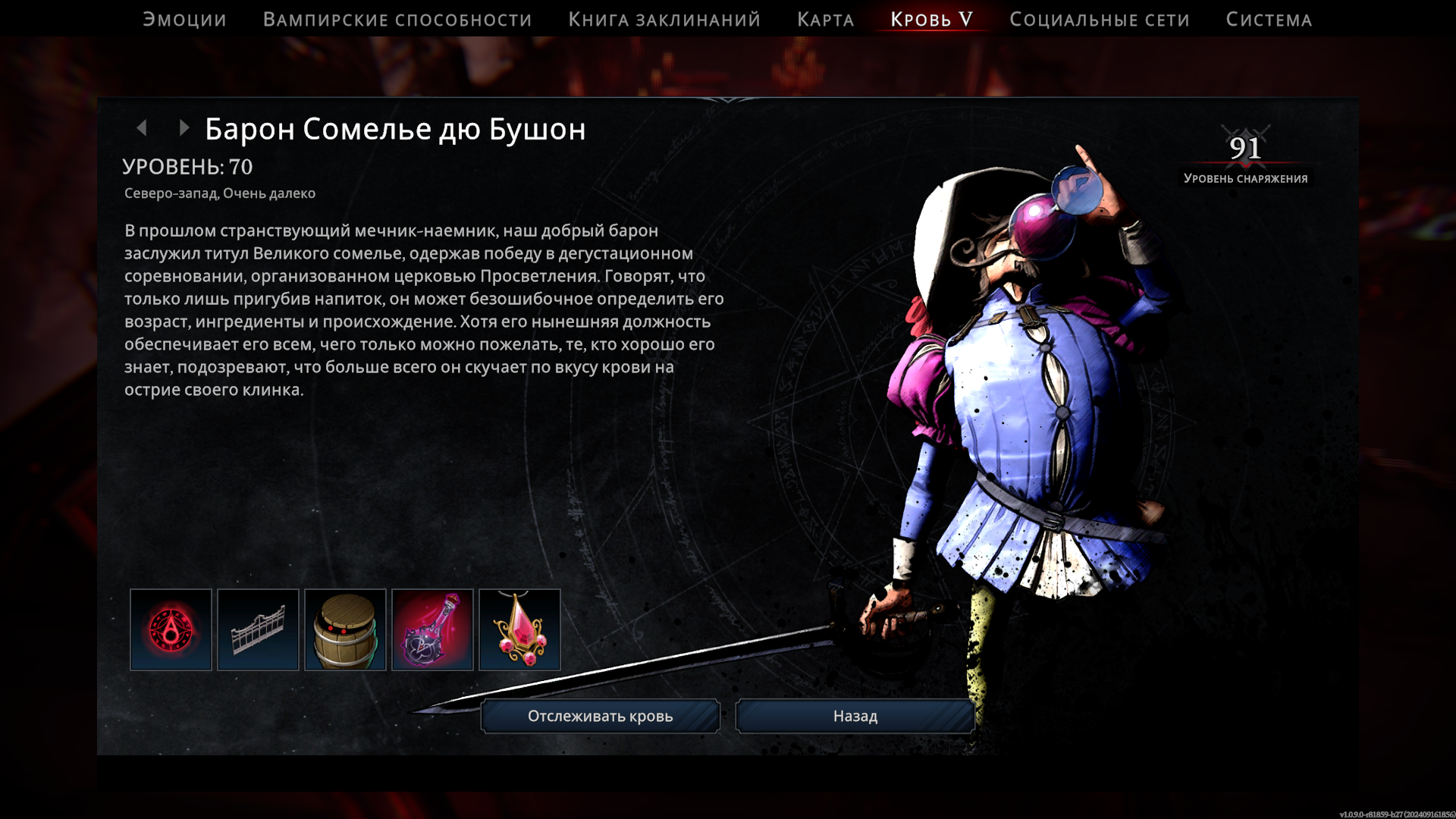Select the Кровь V tab
Viewport: 1456px width, 819px height.
coord(931,20)
